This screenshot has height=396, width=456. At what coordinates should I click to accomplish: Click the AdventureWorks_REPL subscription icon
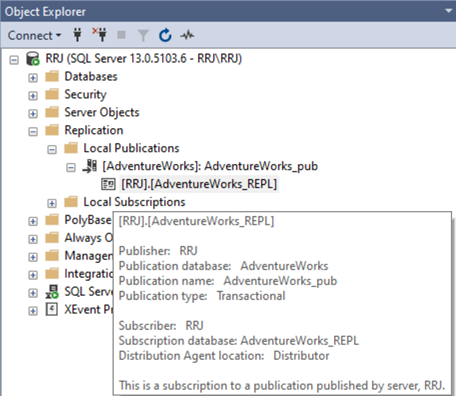108,184
